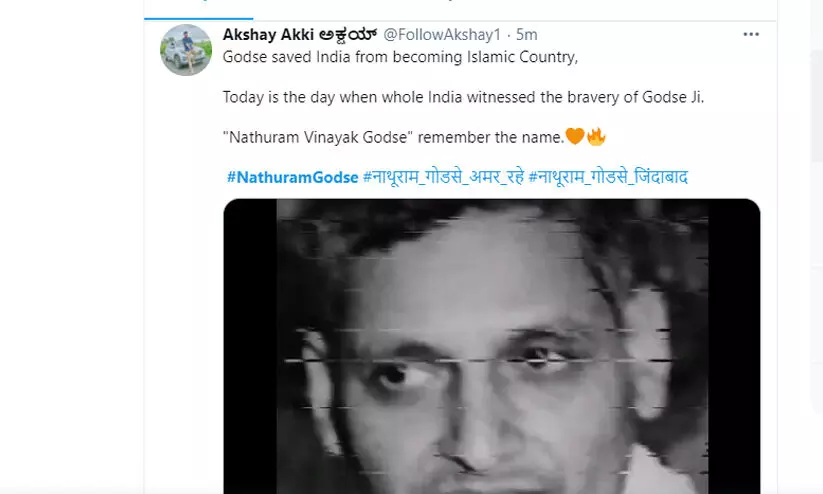Open tweet by clicking 'Godse saved India' line
This screenshot has width=823, height=494.
tap(400, 57)
